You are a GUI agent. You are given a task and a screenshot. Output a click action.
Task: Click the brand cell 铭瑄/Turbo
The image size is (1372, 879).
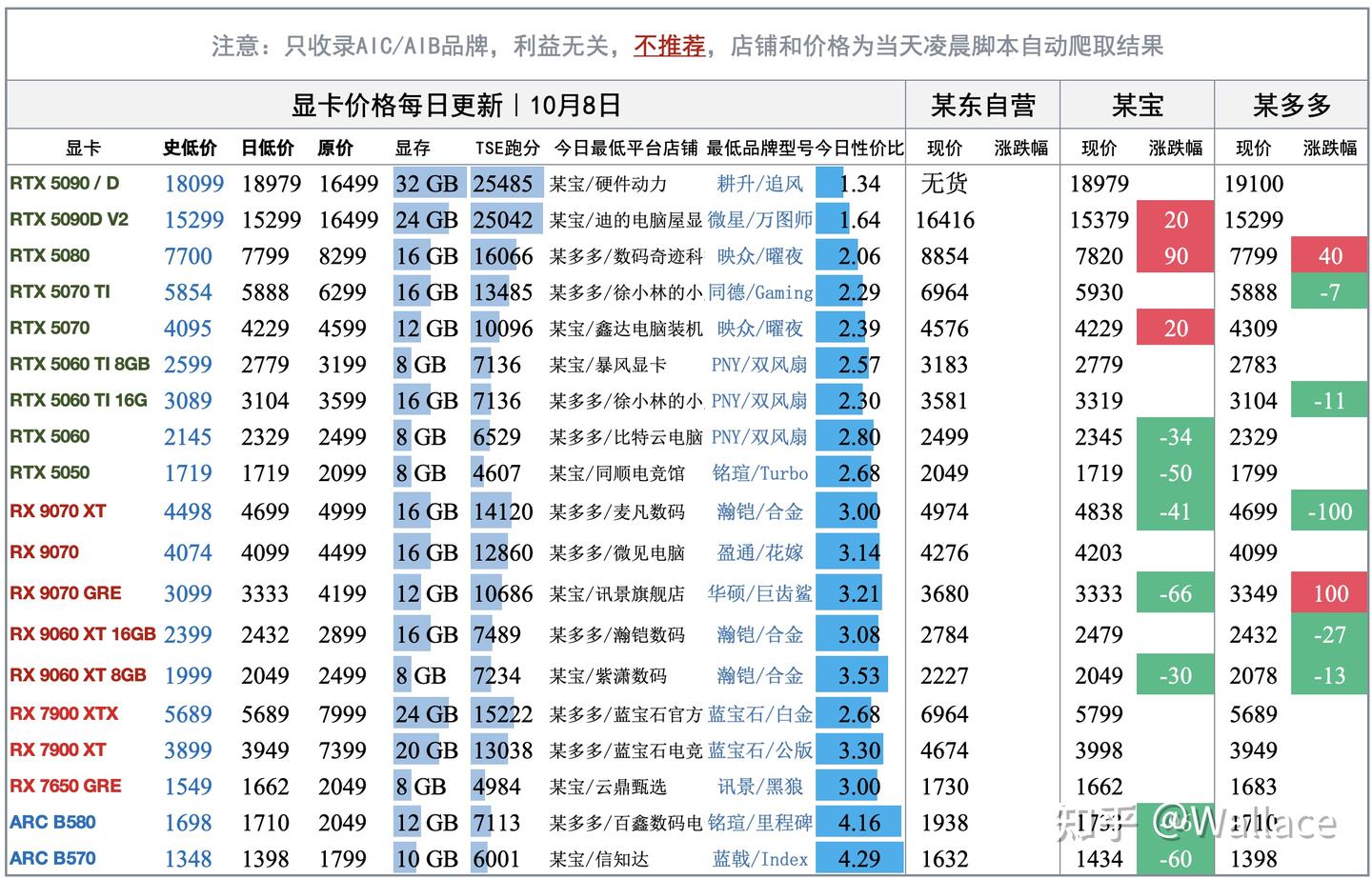coord(760,473)
